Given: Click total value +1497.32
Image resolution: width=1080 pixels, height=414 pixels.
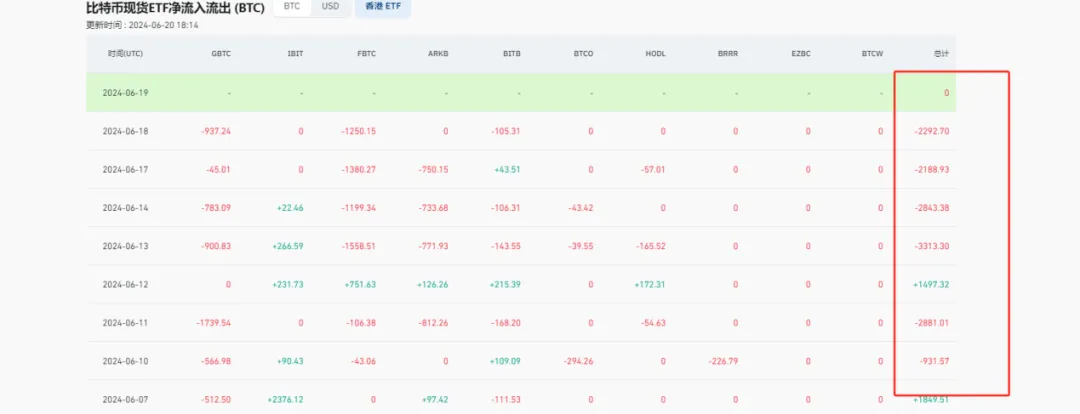Looking at the screenshot, I should pos(932,284).
